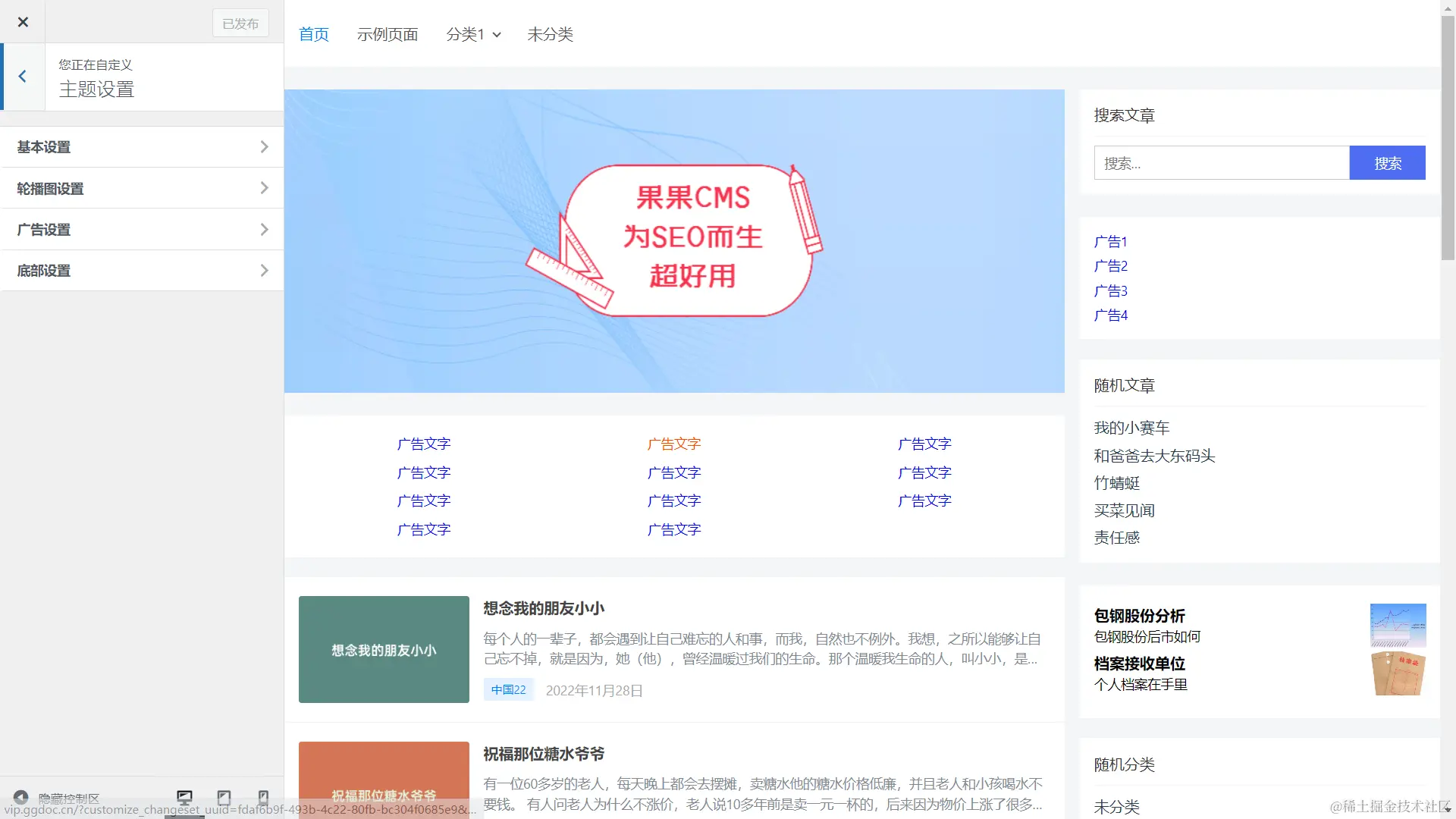Open the 广告3 sidebar link

1111,291
